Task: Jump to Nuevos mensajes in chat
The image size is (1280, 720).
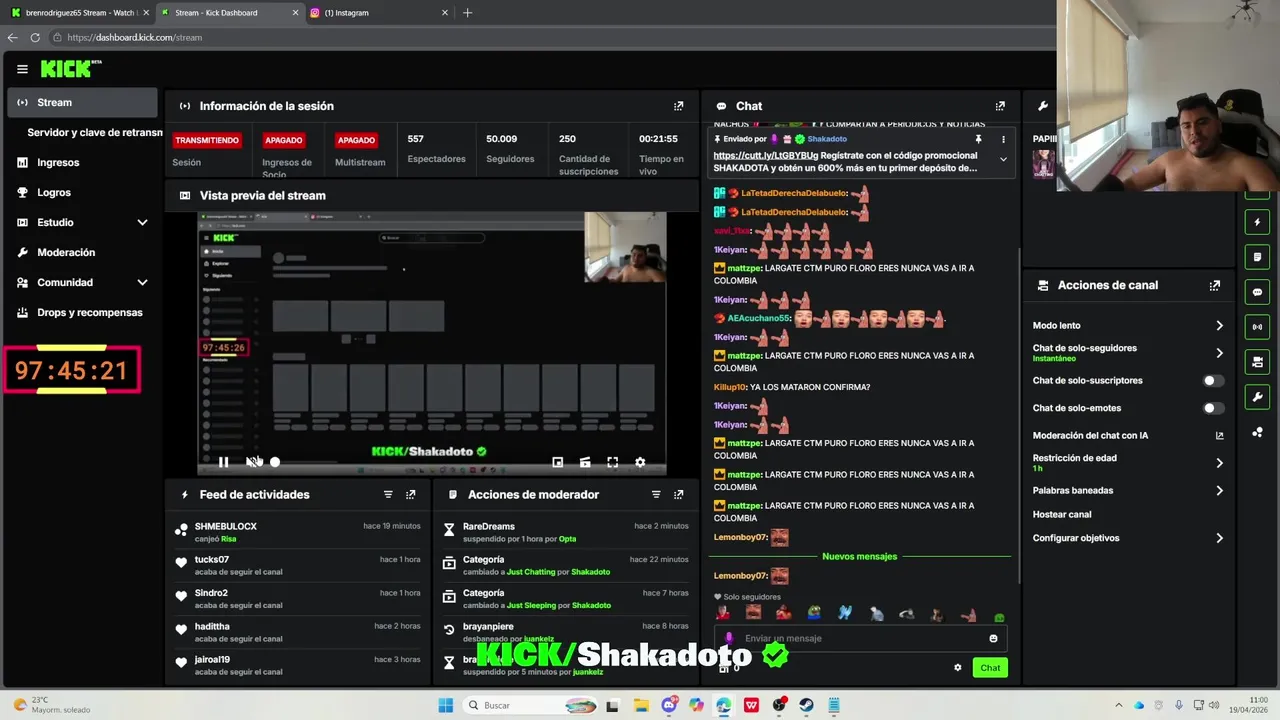Action: 859,556
